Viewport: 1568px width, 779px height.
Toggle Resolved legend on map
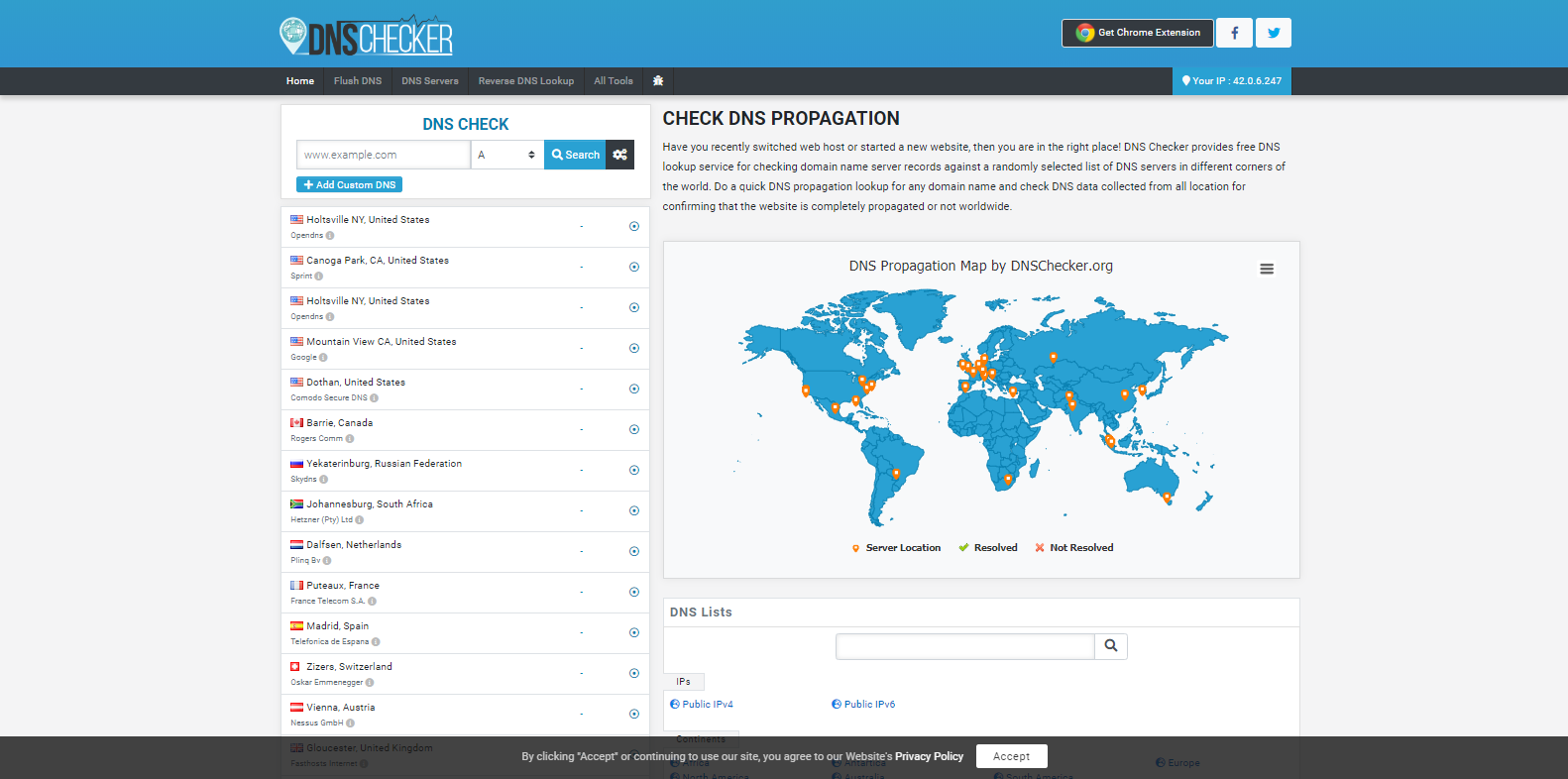pos(988,548)
